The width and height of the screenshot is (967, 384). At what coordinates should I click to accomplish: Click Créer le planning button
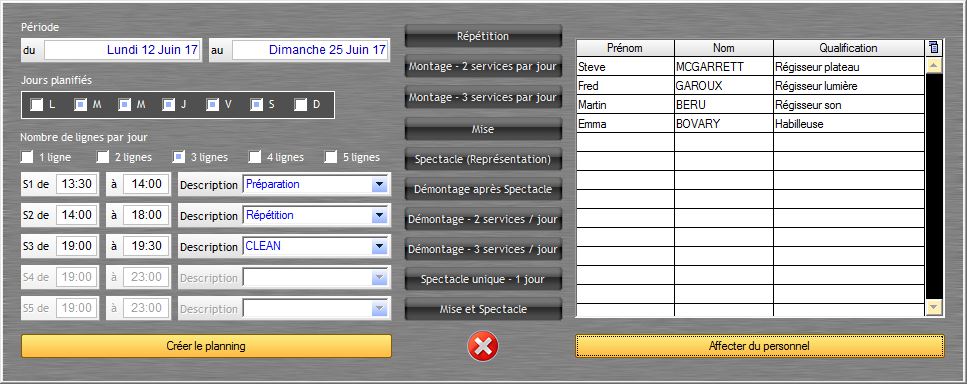206,346
